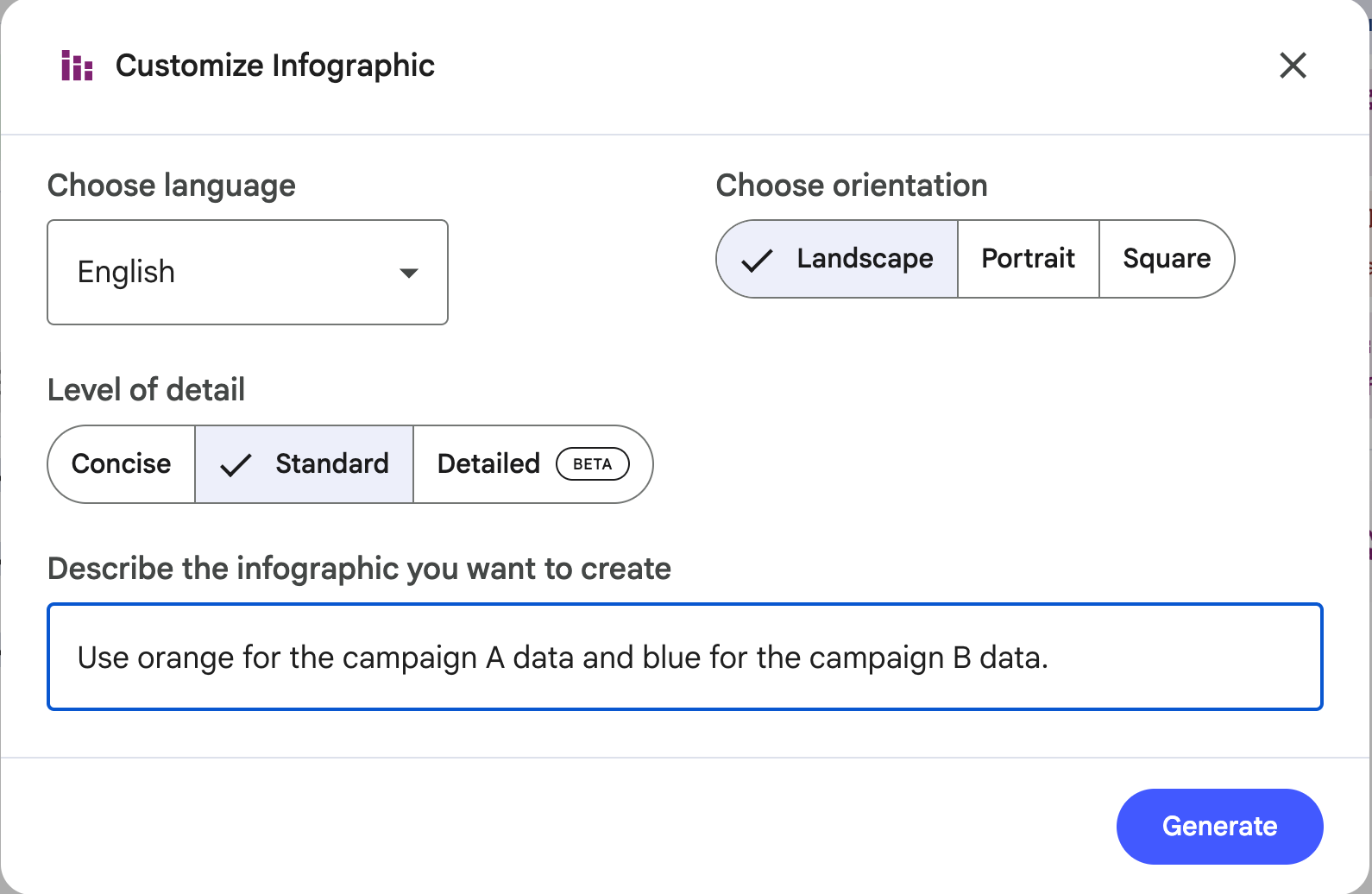Switch orientation to Portrait
Viewport: 1372px width, 894px height.
[x=1028, y=259]
